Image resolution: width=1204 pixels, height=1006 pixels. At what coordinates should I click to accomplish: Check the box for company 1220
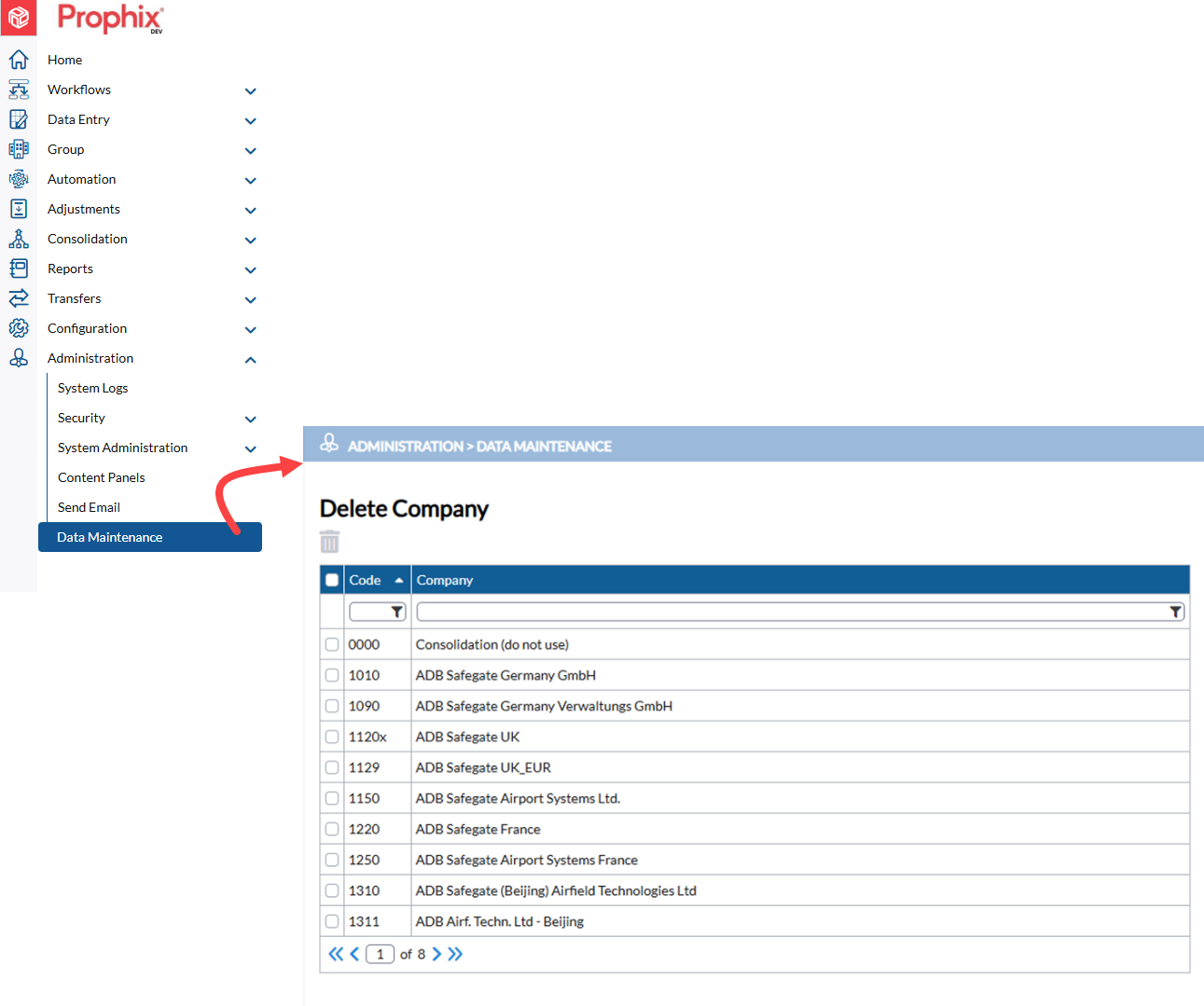coord(332,829)
